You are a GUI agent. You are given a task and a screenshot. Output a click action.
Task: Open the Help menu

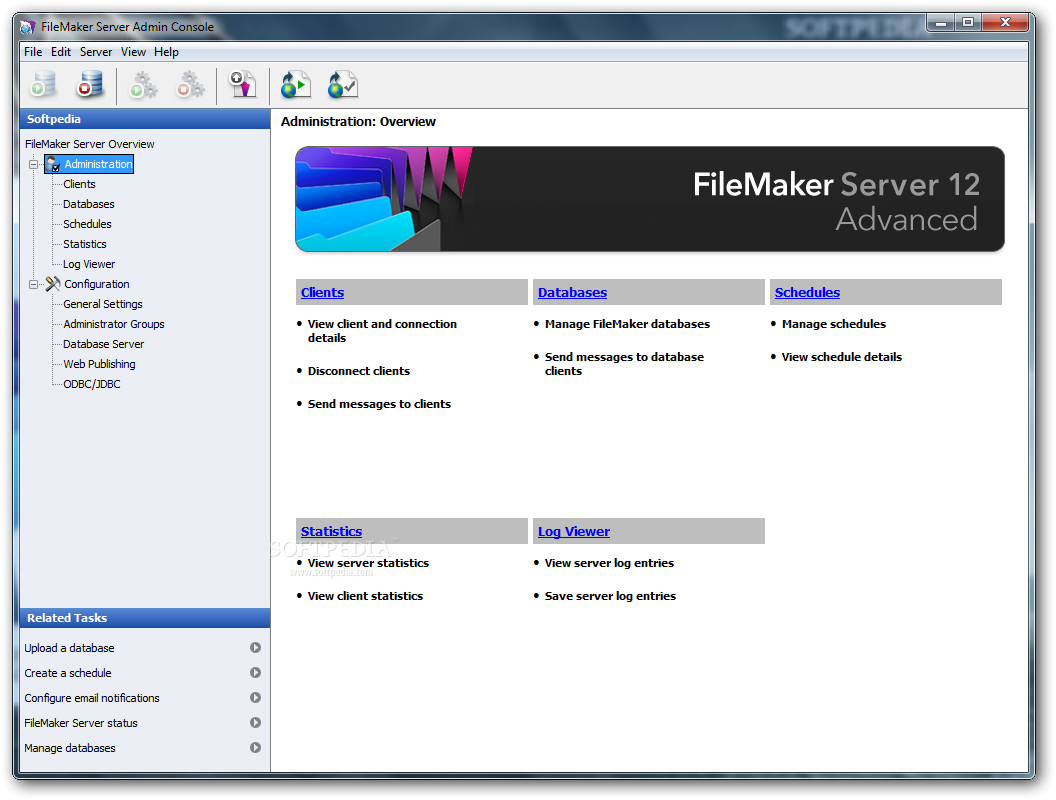pos(166,52)
